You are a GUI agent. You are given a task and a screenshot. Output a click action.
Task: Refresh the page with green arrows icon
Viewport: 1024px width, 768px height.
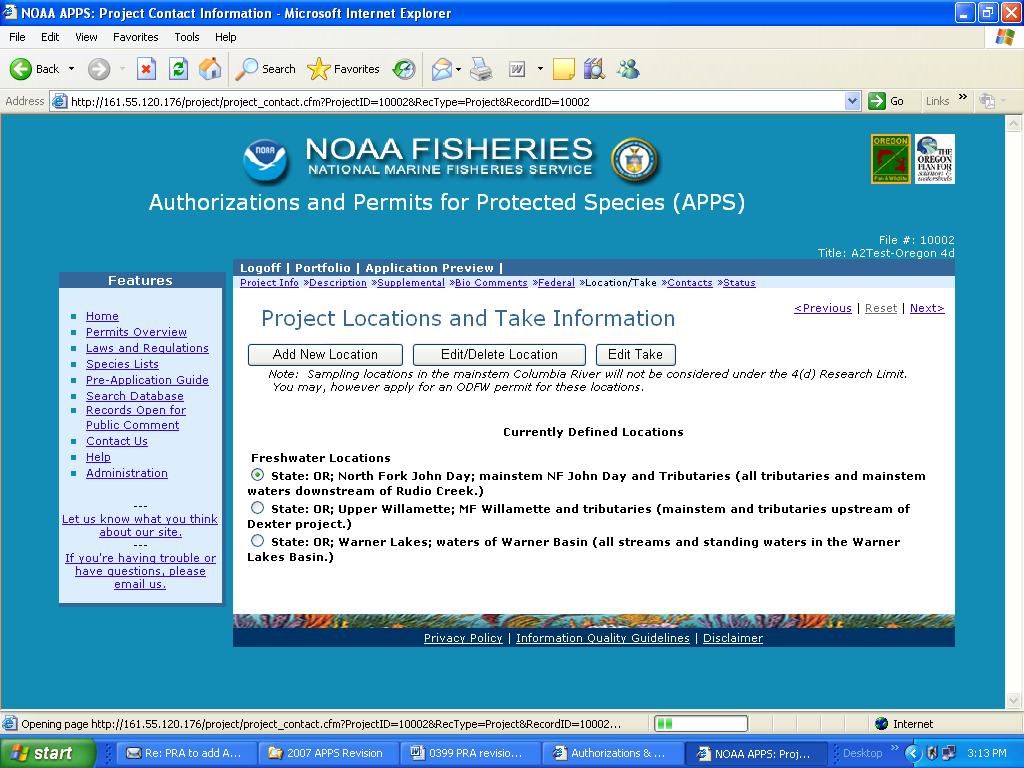178,69
